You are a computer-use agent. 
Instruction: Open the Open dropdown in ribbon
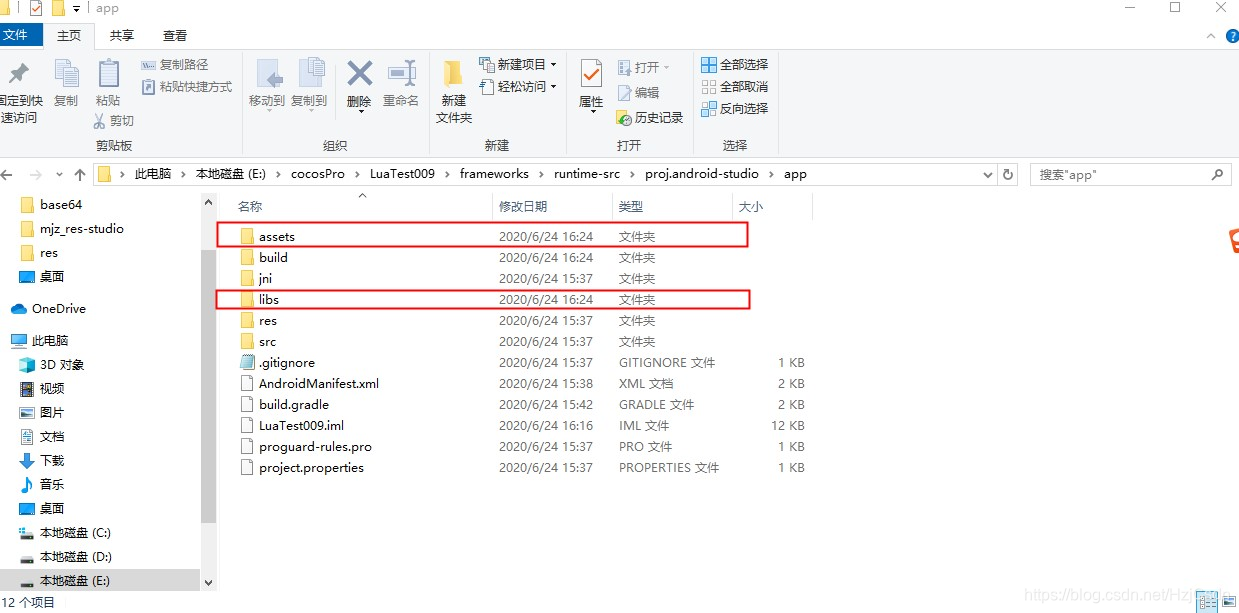[644, 67]
